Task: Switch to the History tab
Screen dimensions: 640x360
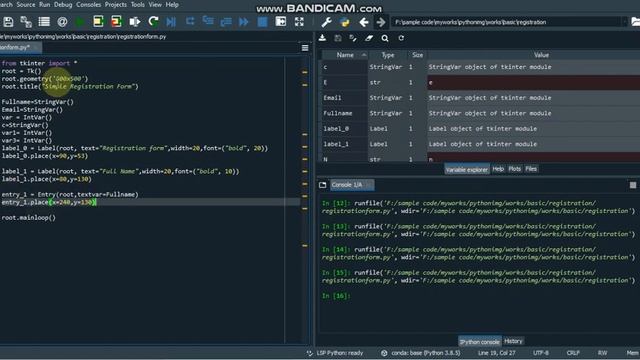Action: 513,341
